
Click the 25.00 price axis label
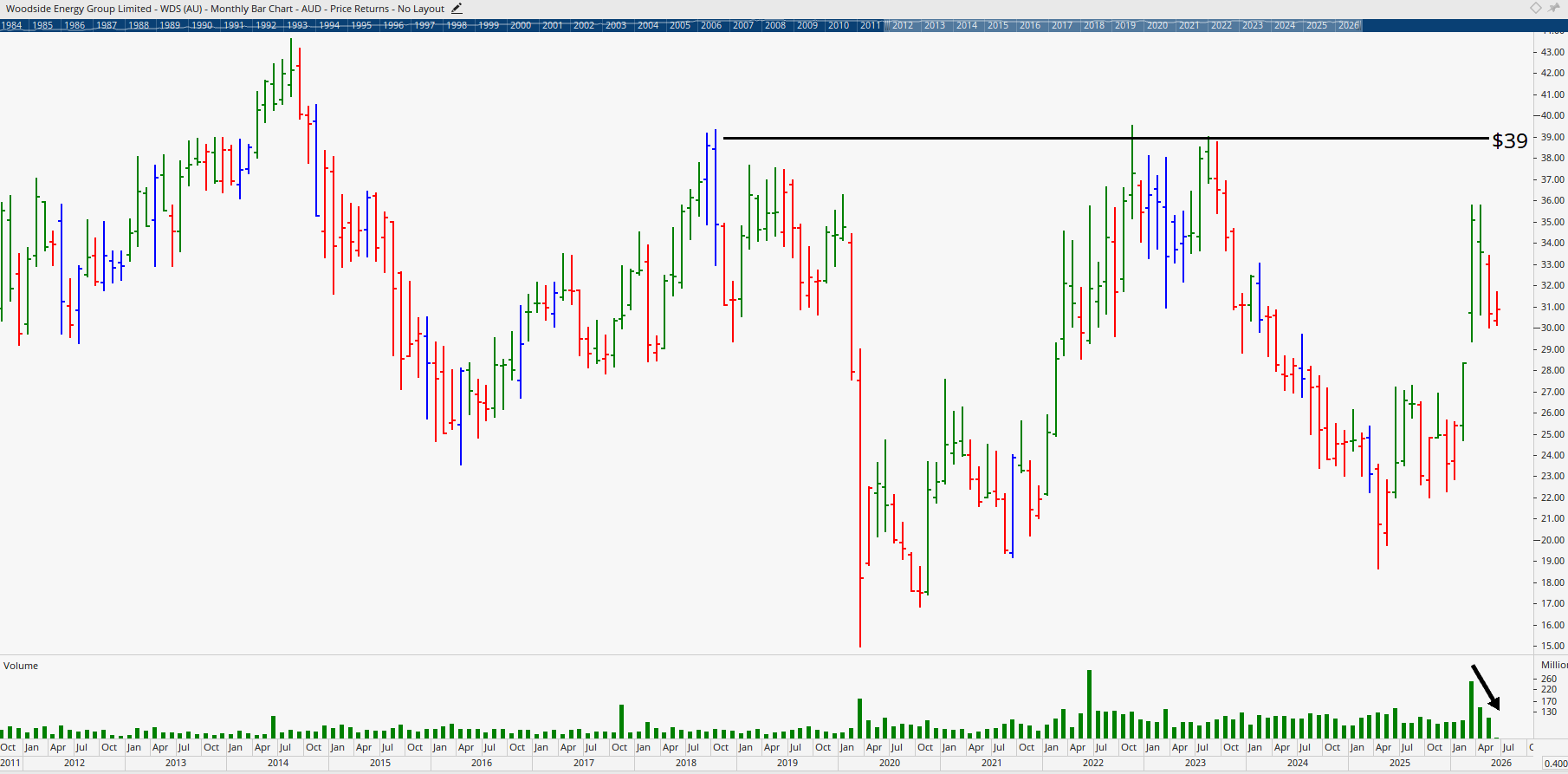[1552, 434]
